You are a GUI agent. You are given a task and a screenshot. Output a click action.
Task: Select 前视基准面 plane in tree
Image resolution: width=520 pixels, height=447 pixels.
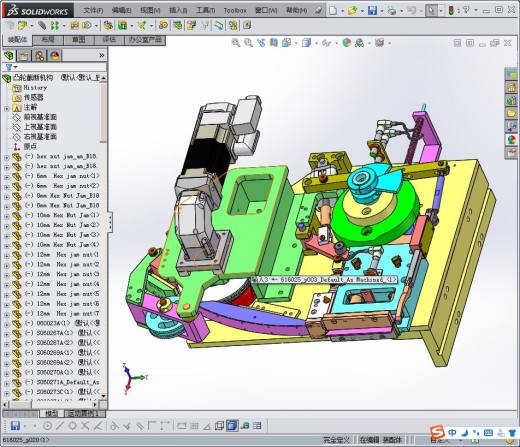coord(40,117)
